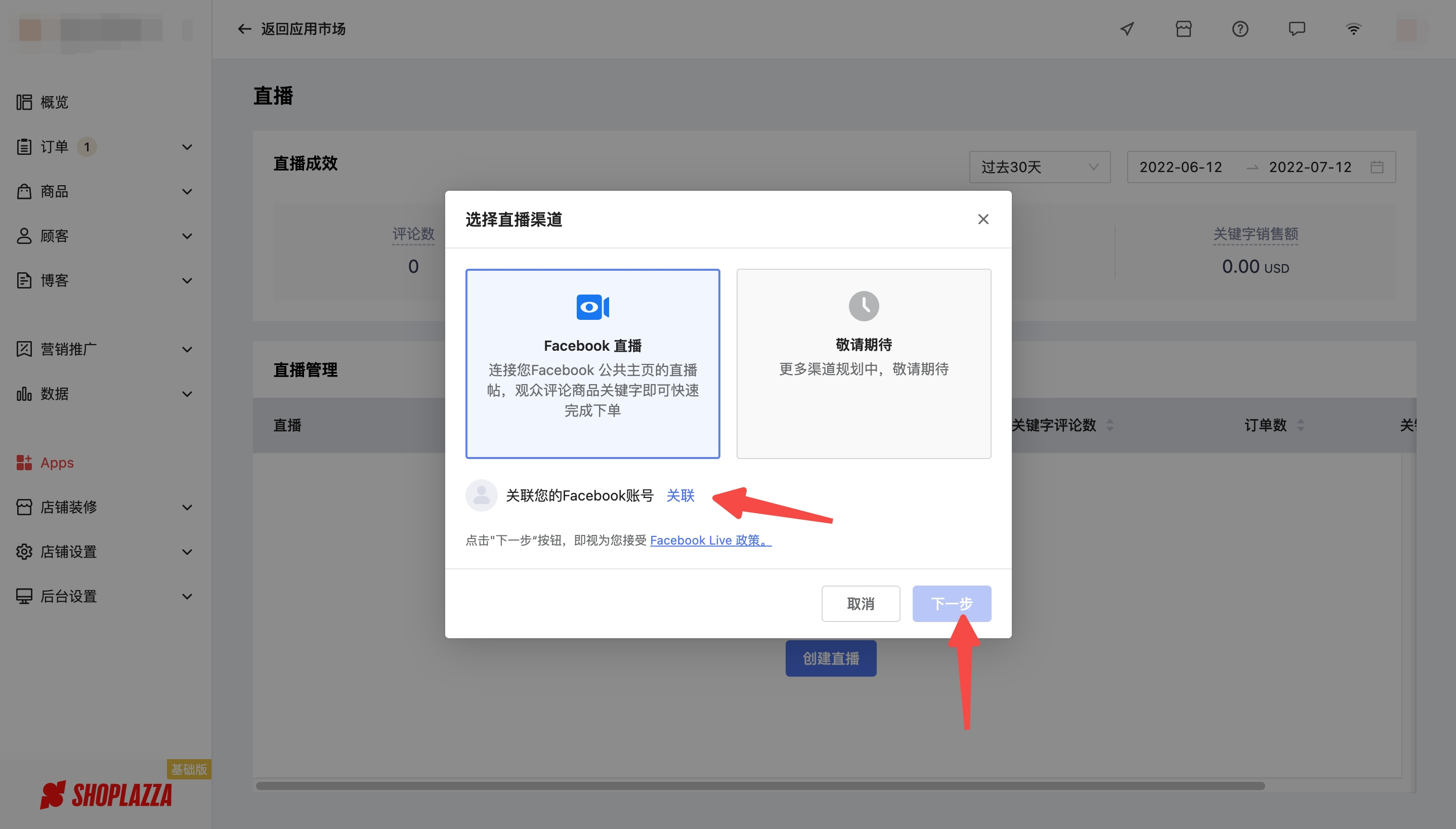The width and height of the screenshot is (1456, 829).
Task: Select the 敬请期待 channel card
Action: (x=863, y=363)
